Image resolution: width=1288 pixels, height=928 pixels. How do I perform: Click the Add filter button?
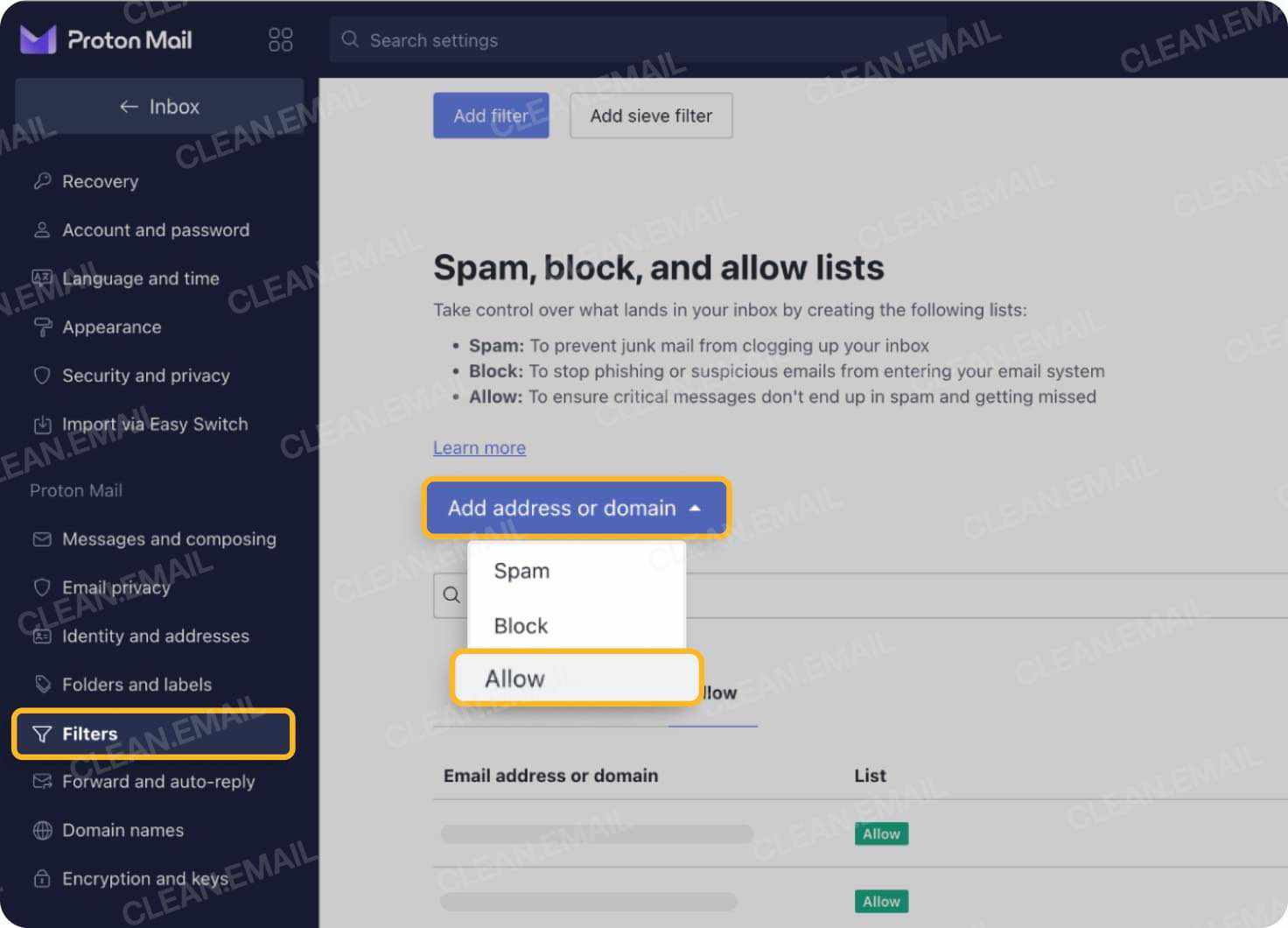490,115
